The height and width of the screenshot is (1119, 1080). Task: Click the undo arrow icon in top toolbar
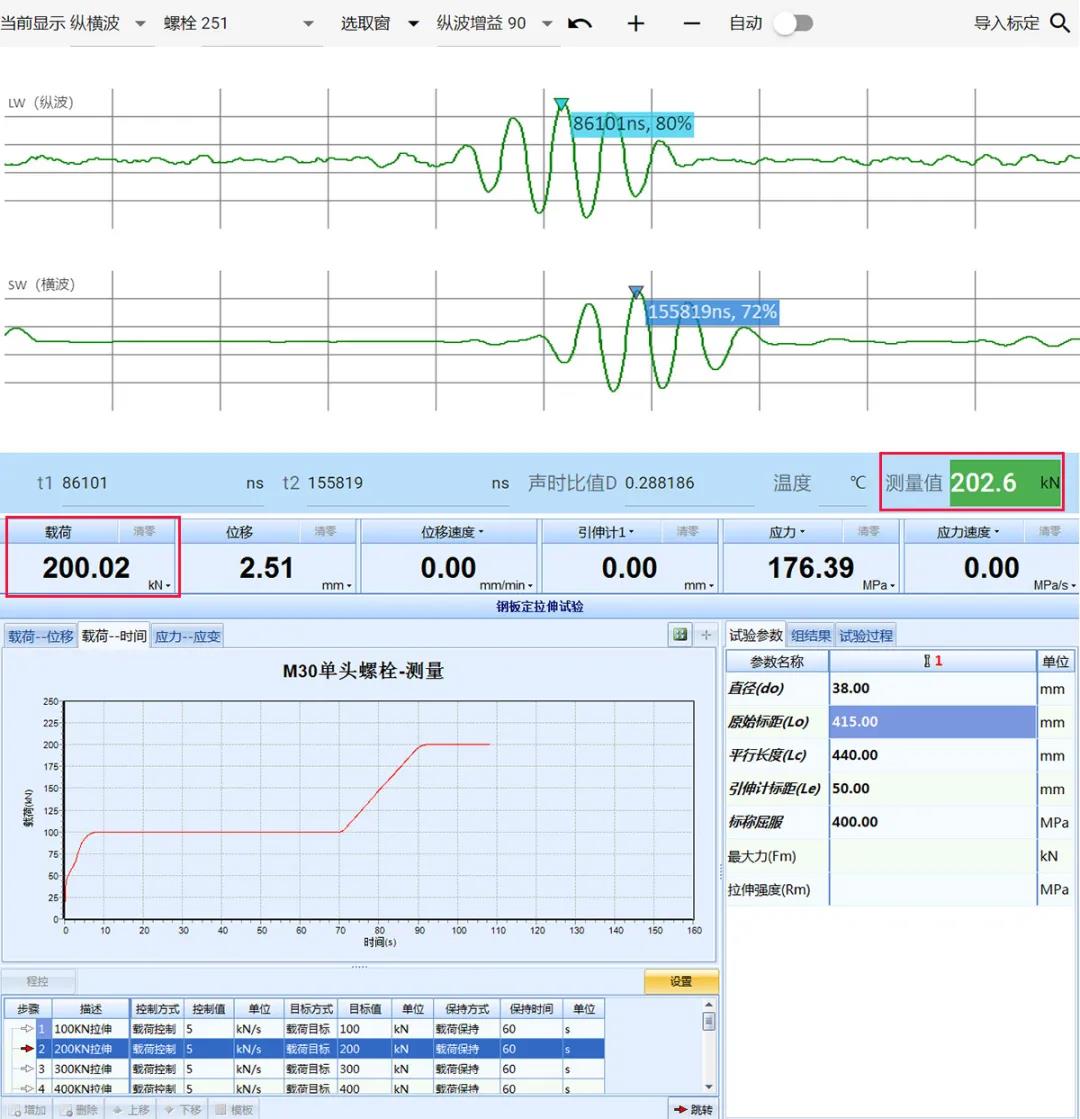click(580, 23)
